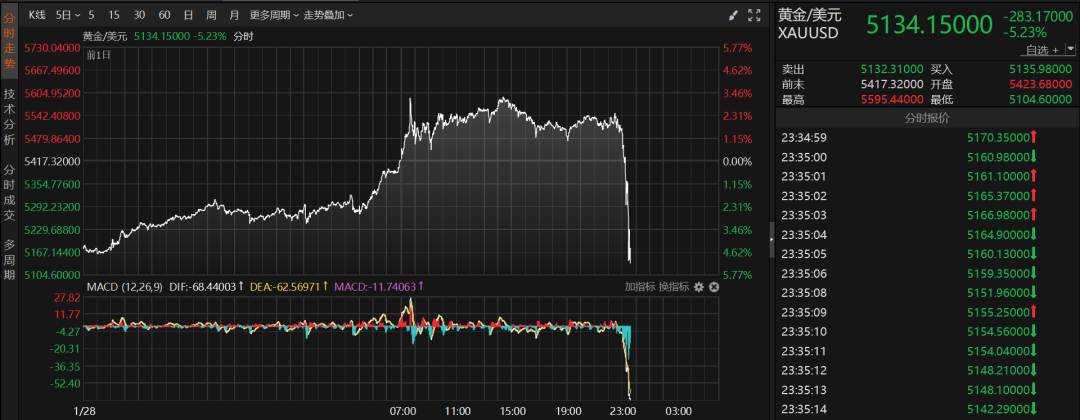Click the 15:00 time axis label
The height and width of the screenshot is (420, 1080).
click(x=513, y=411)
